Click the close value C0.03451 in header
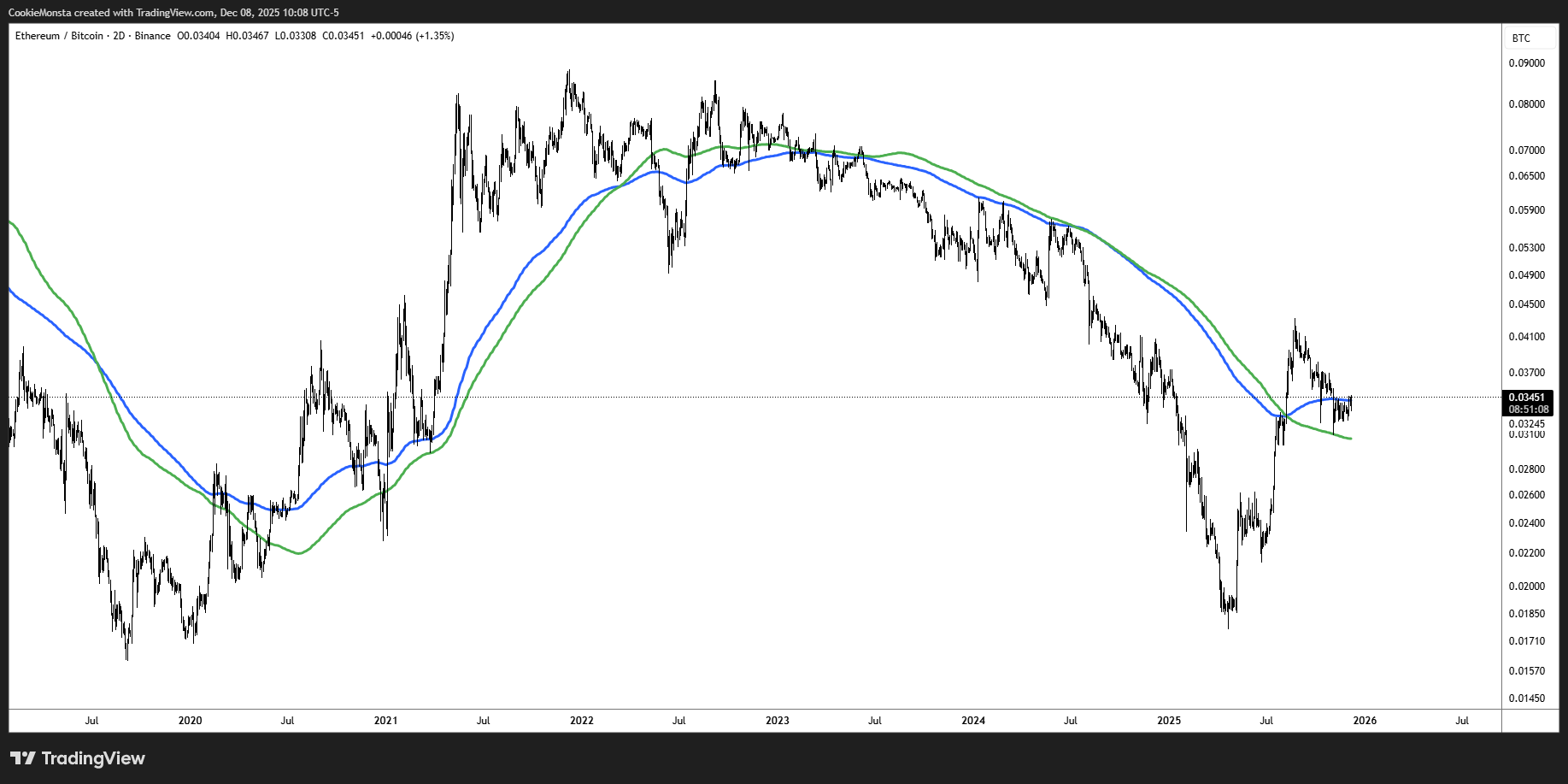 [343, 36]
